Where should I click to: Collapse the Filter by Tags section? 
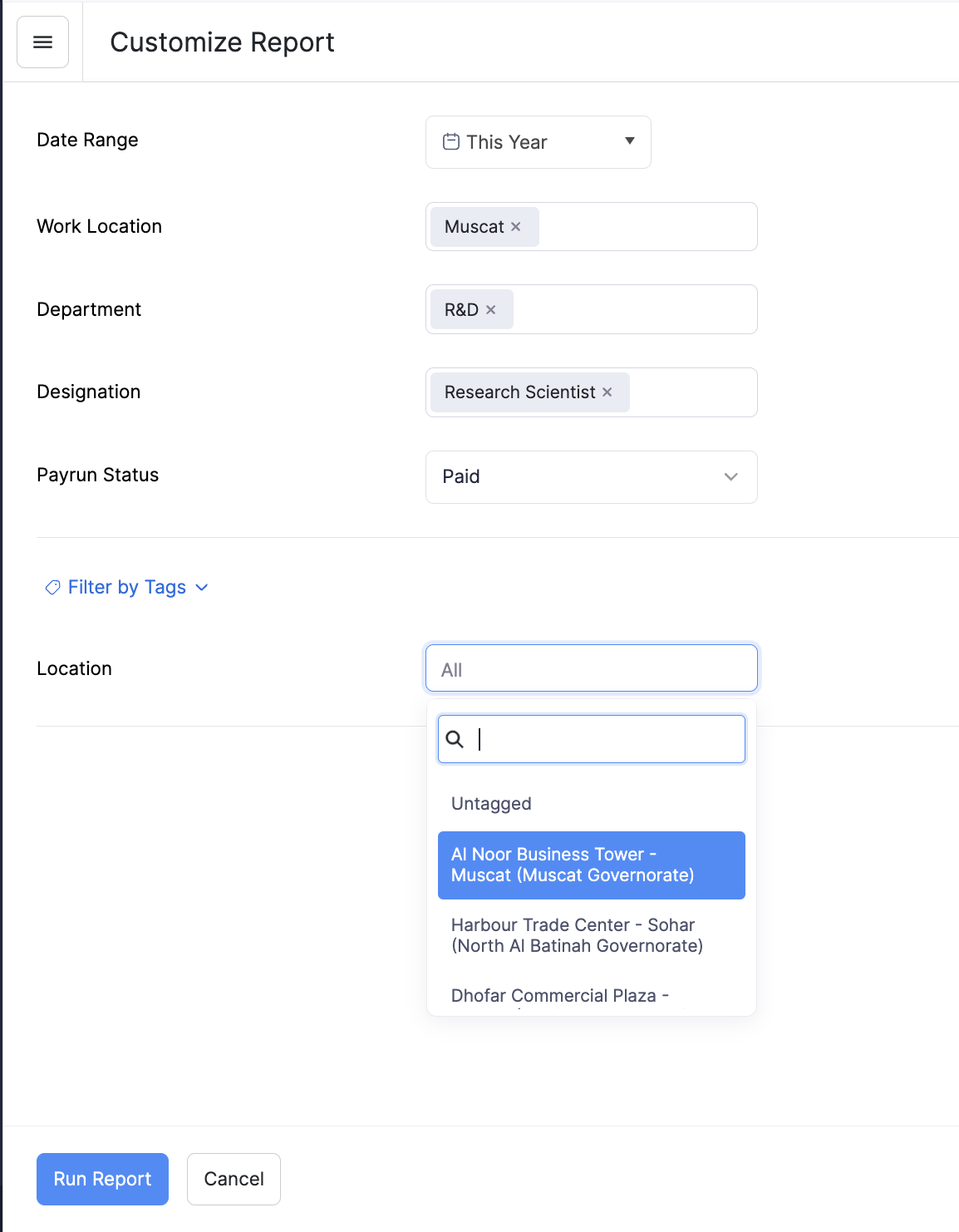point(201,587)
